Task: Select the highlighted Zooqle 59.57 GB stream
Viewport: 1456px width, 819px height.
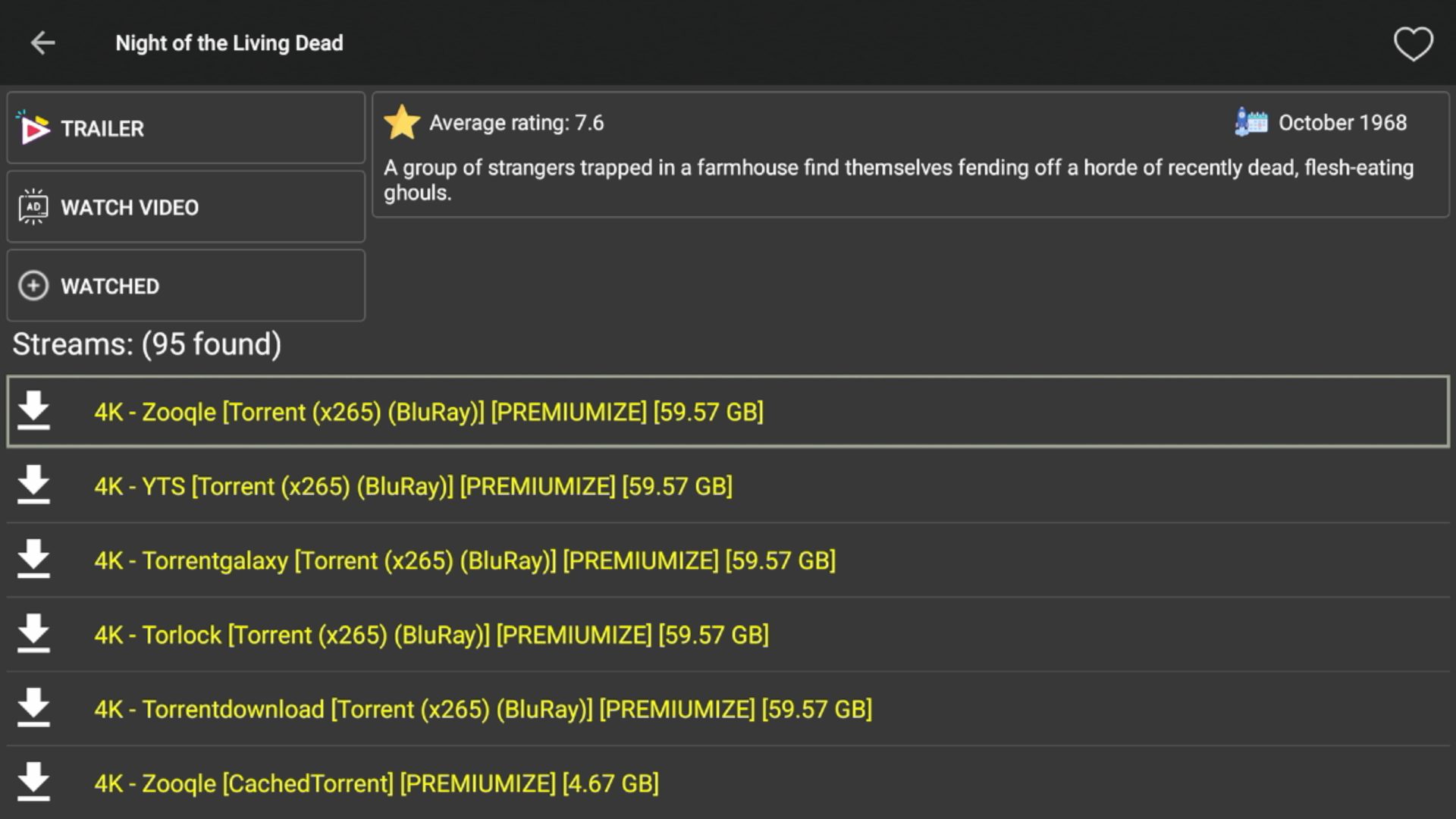Action: coord(429,412)
